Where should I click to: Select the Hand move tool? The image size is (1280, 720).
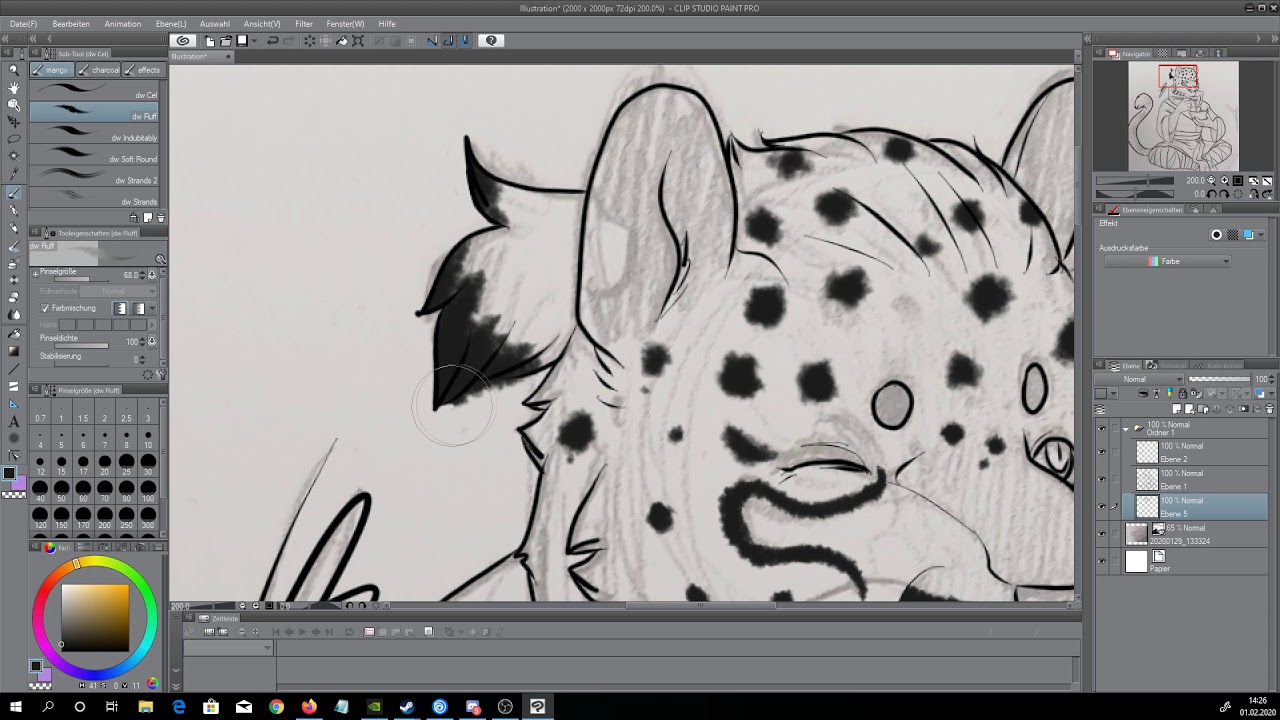pyautogui.click(x=14, y=86)
